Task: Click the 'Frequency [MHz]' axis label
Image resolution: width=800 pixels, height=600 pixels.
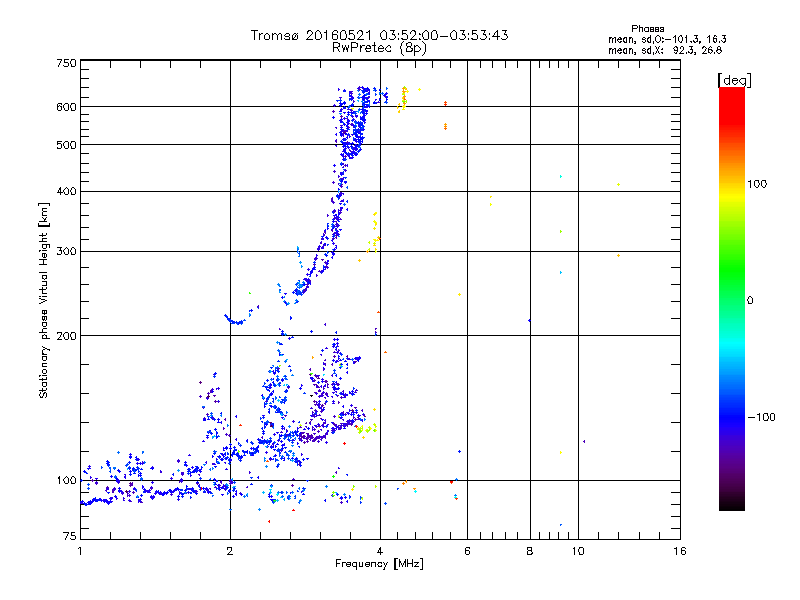Action: [x=379, y=564]
